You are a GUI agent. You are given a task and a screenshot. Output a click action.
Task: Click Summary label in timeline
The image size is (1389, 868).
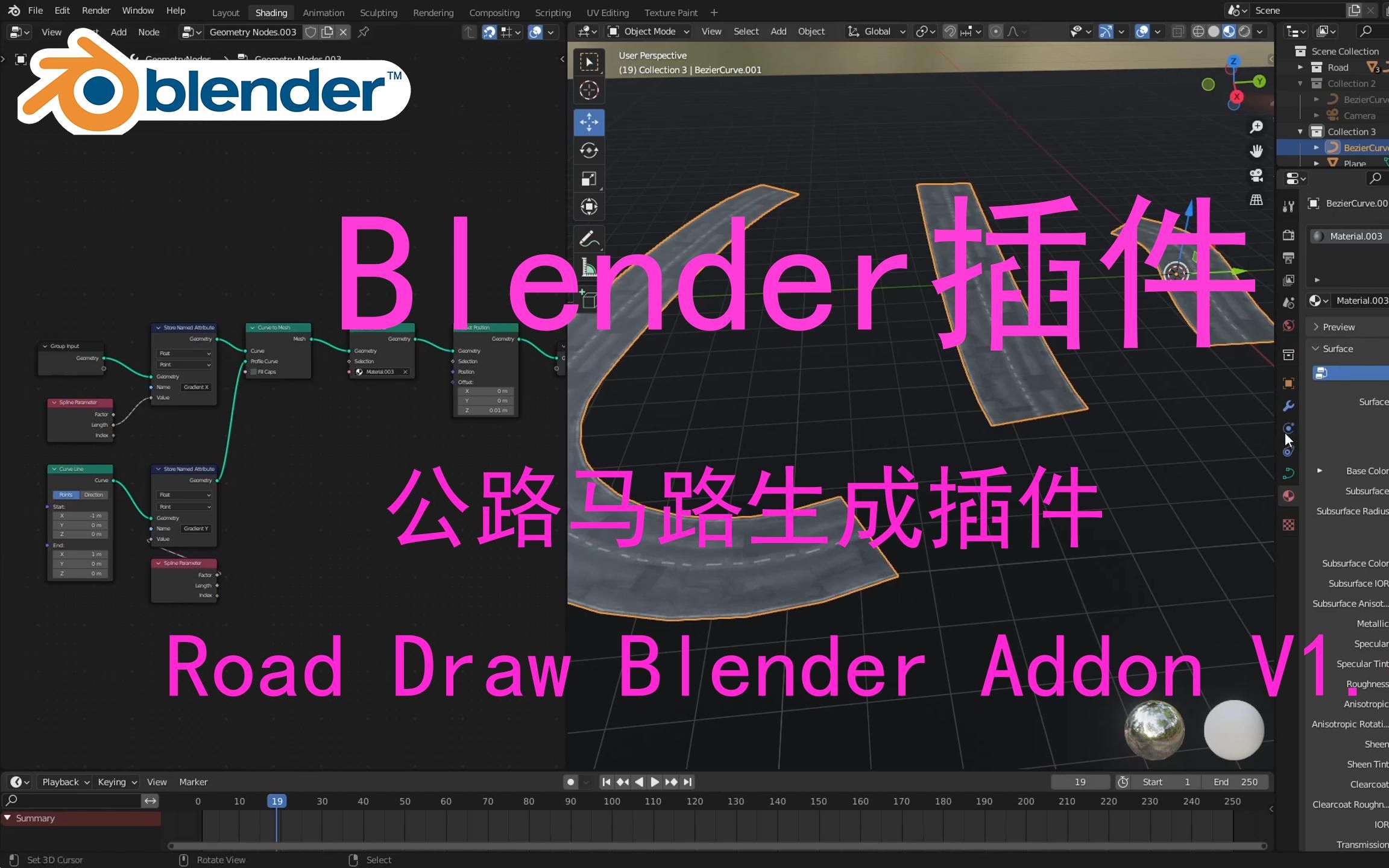(x=36, y=817)
